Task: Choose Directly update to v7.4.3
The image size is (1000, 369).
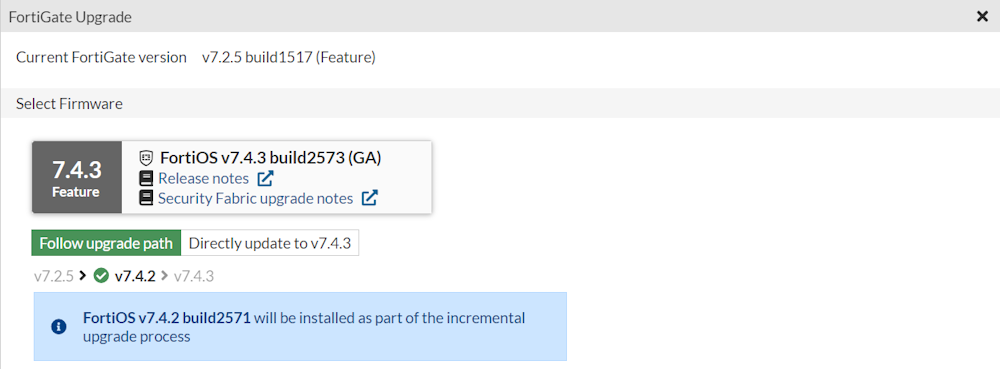Action: click(x=270, y=243)
